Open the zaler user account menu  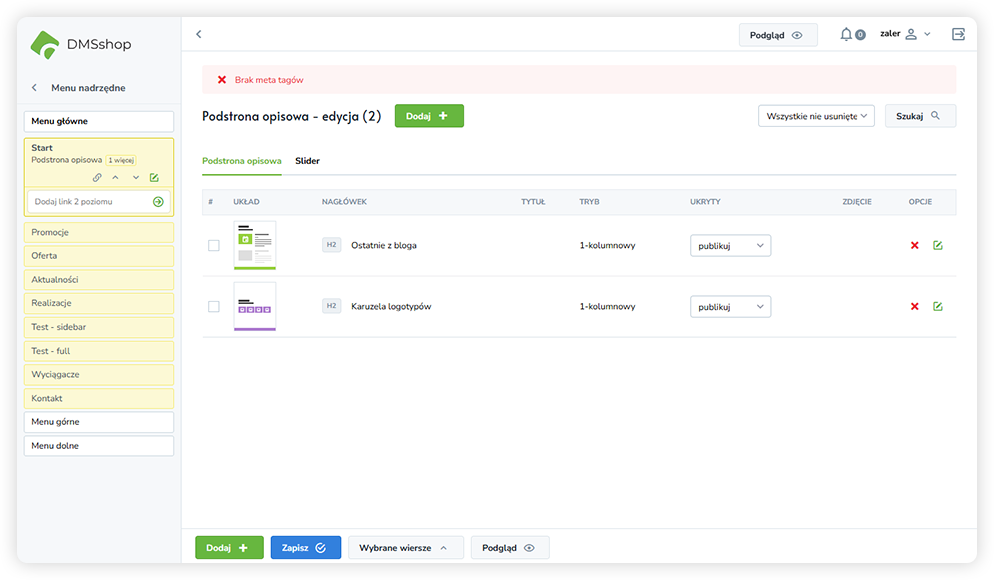(905, 35)
